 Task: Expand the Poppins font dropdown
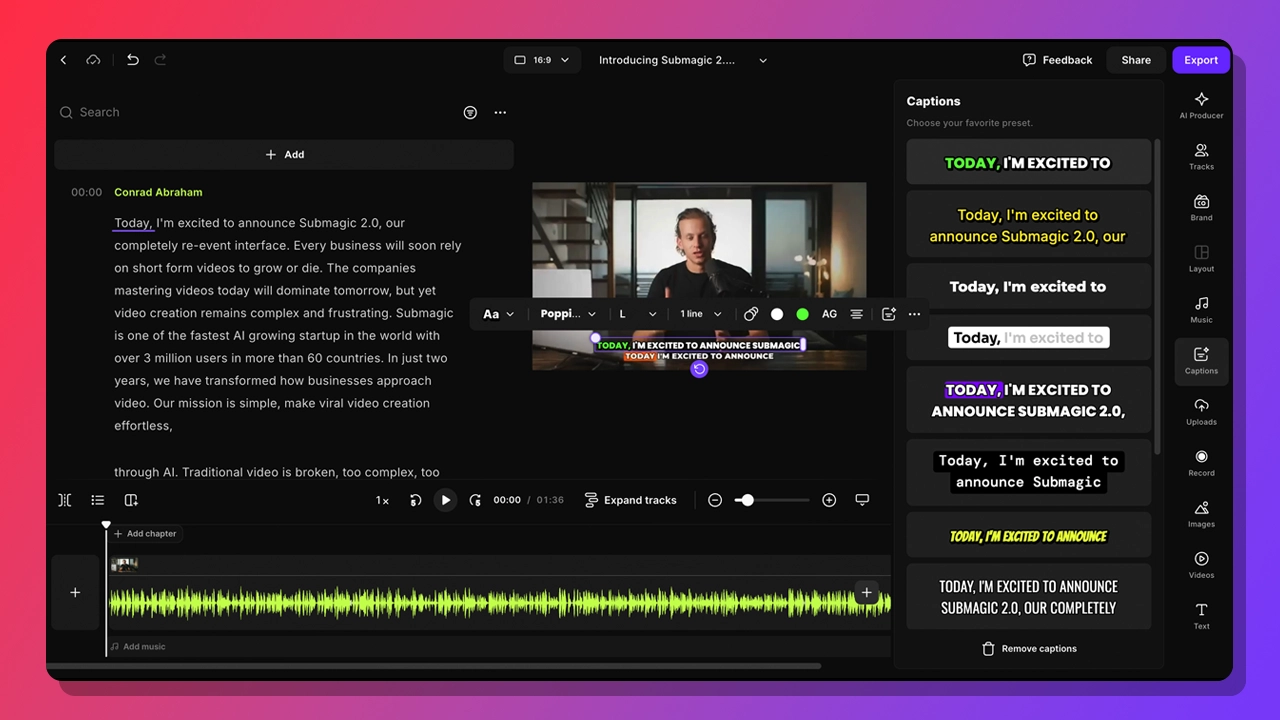[x=567, y=313]
